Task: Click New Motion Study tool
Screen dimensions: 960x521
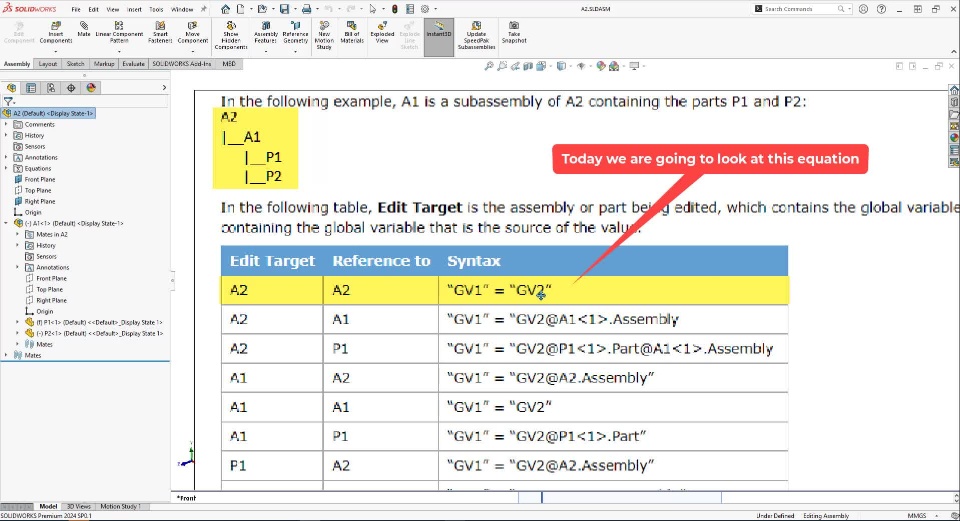Action: click(x=324, y=36)
